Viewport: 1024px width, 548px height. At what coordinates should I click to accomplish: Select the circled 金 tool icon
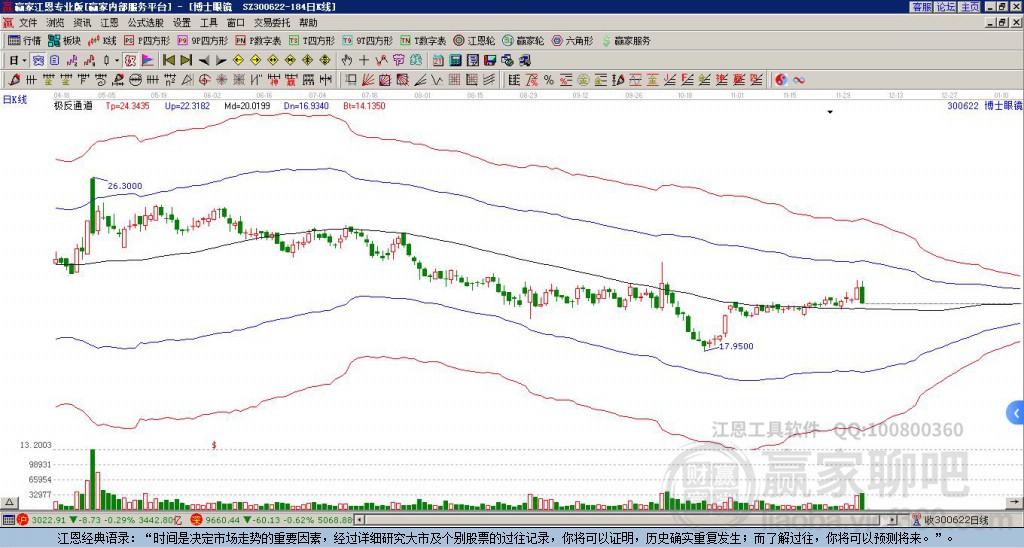coord(583,80)
